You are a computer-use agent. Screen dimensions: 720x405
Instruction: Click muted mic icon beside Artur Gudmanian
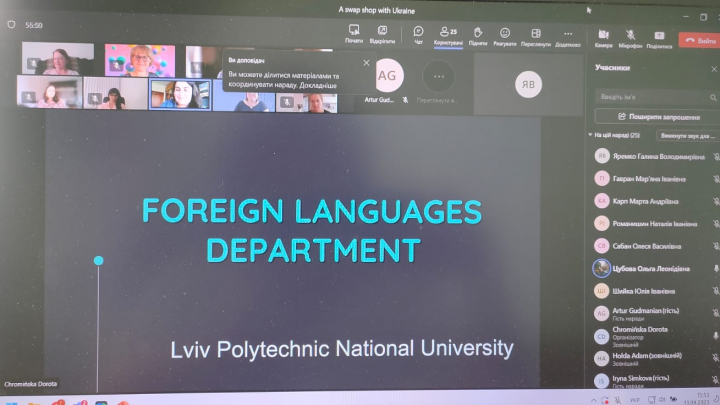coord(716,313)
